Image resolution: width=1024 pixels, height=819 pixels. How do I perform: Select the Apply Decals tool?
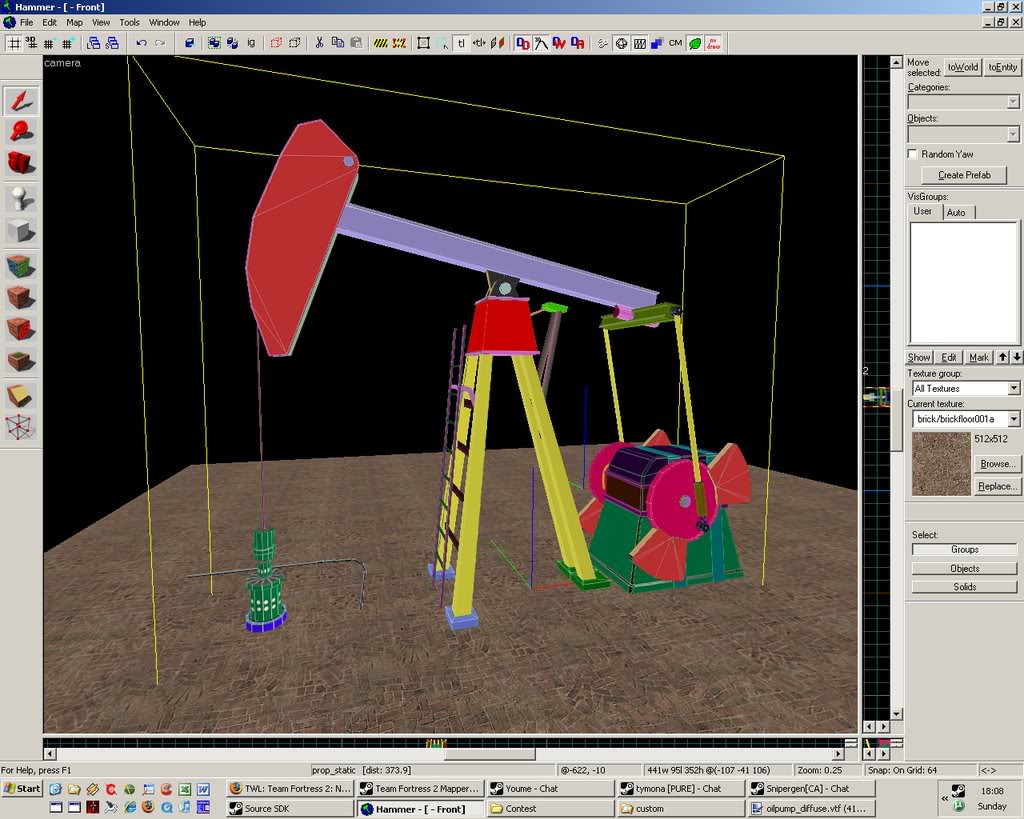point(22,329)
